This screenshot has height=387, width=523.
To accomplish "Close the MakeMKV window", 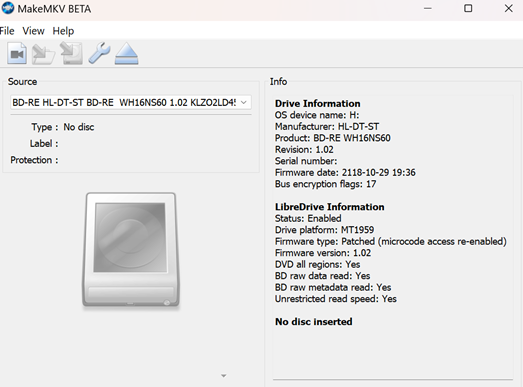I will coord(509,8).
